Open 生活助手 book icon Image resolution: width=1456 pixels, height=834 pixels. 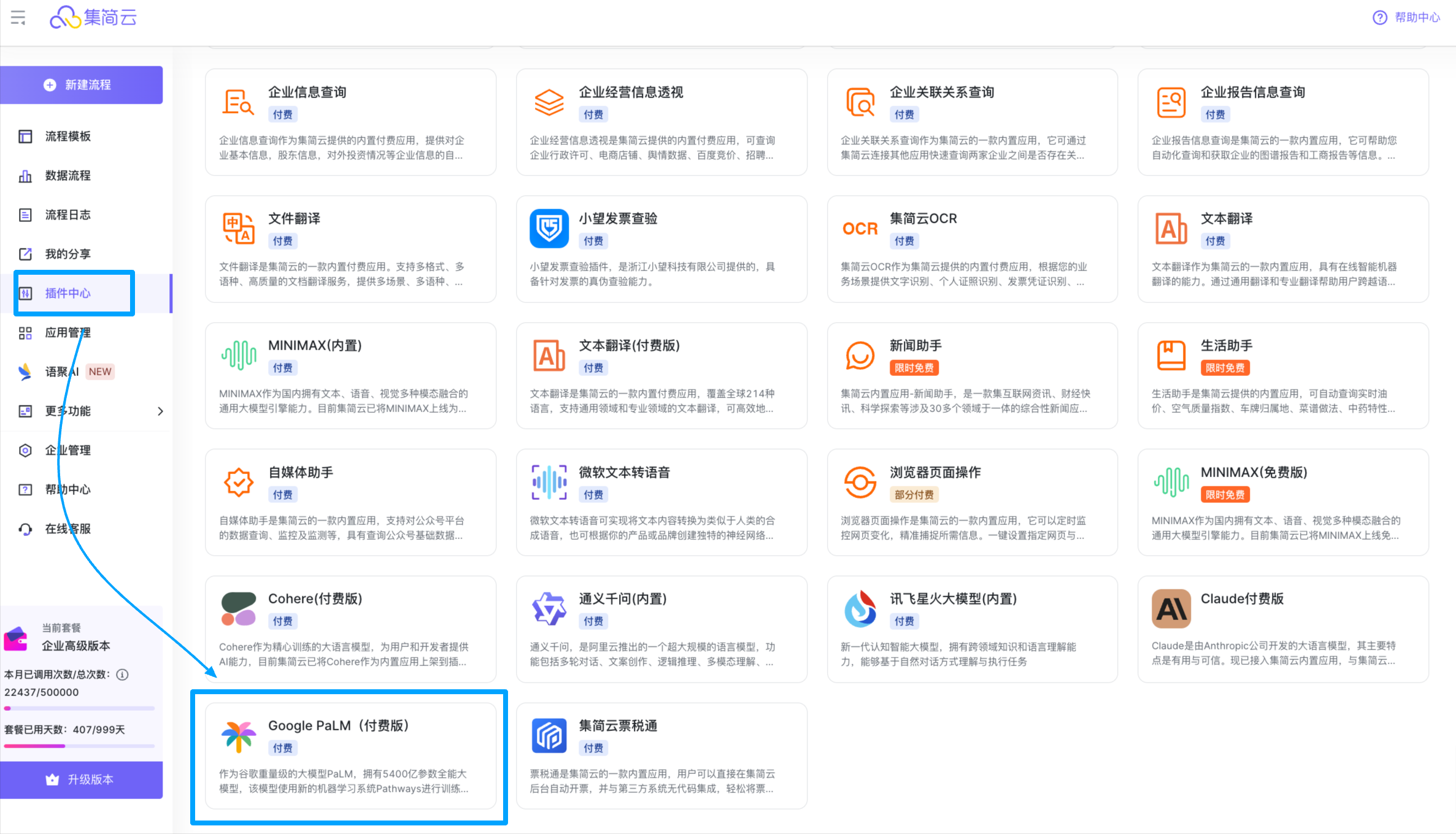click(x=1171, y=356)
